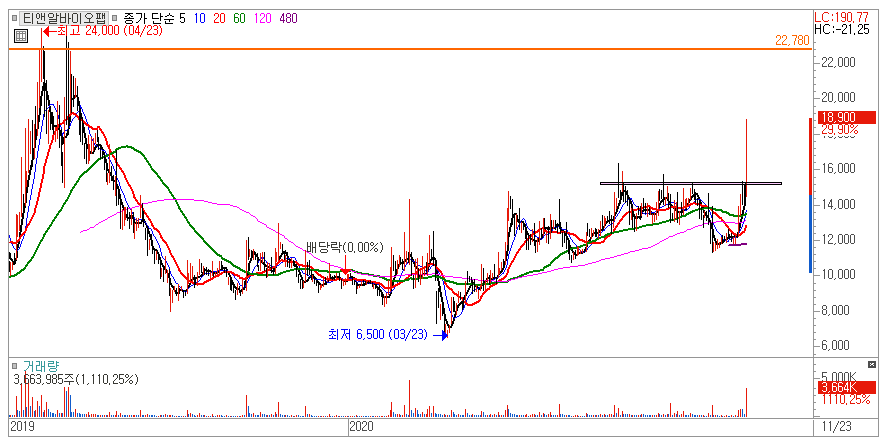
Task: Close the 거래량 volume panel
Action: click(873, 365)
